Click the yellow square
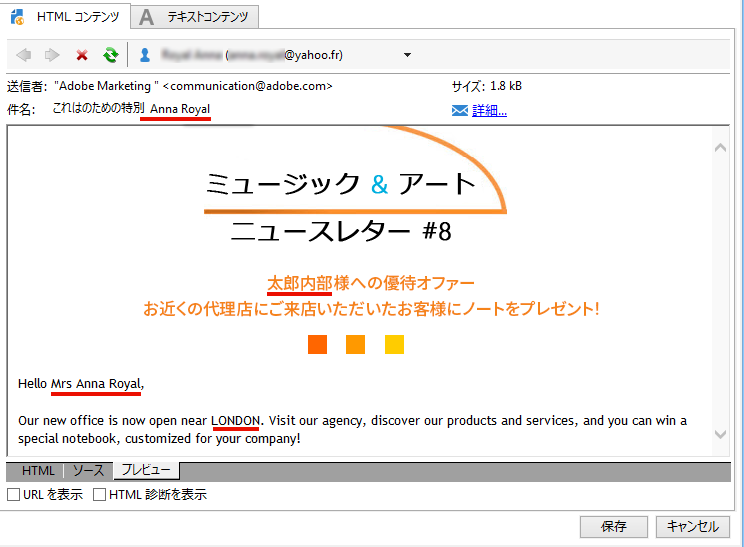 394,344
